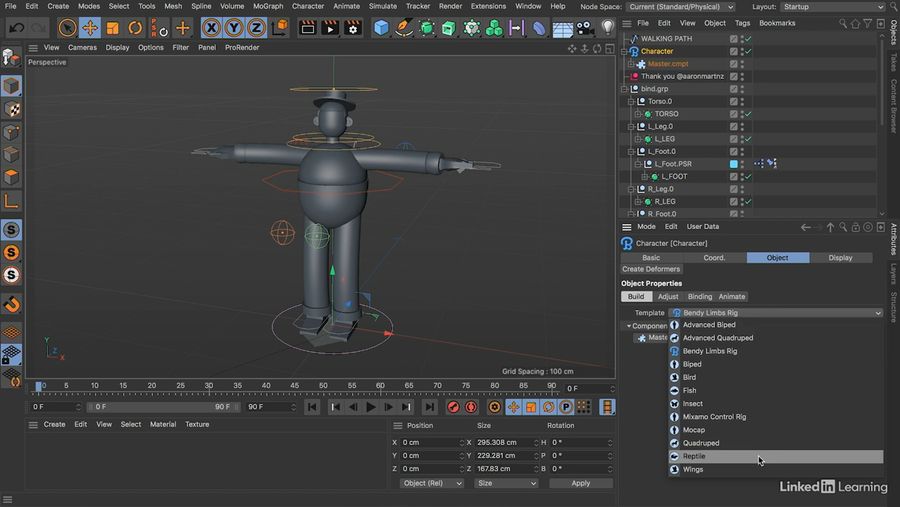Switch to the Binding tab
Screen dimensions: 900x507
pyautogui.click(x=700, y=297)
